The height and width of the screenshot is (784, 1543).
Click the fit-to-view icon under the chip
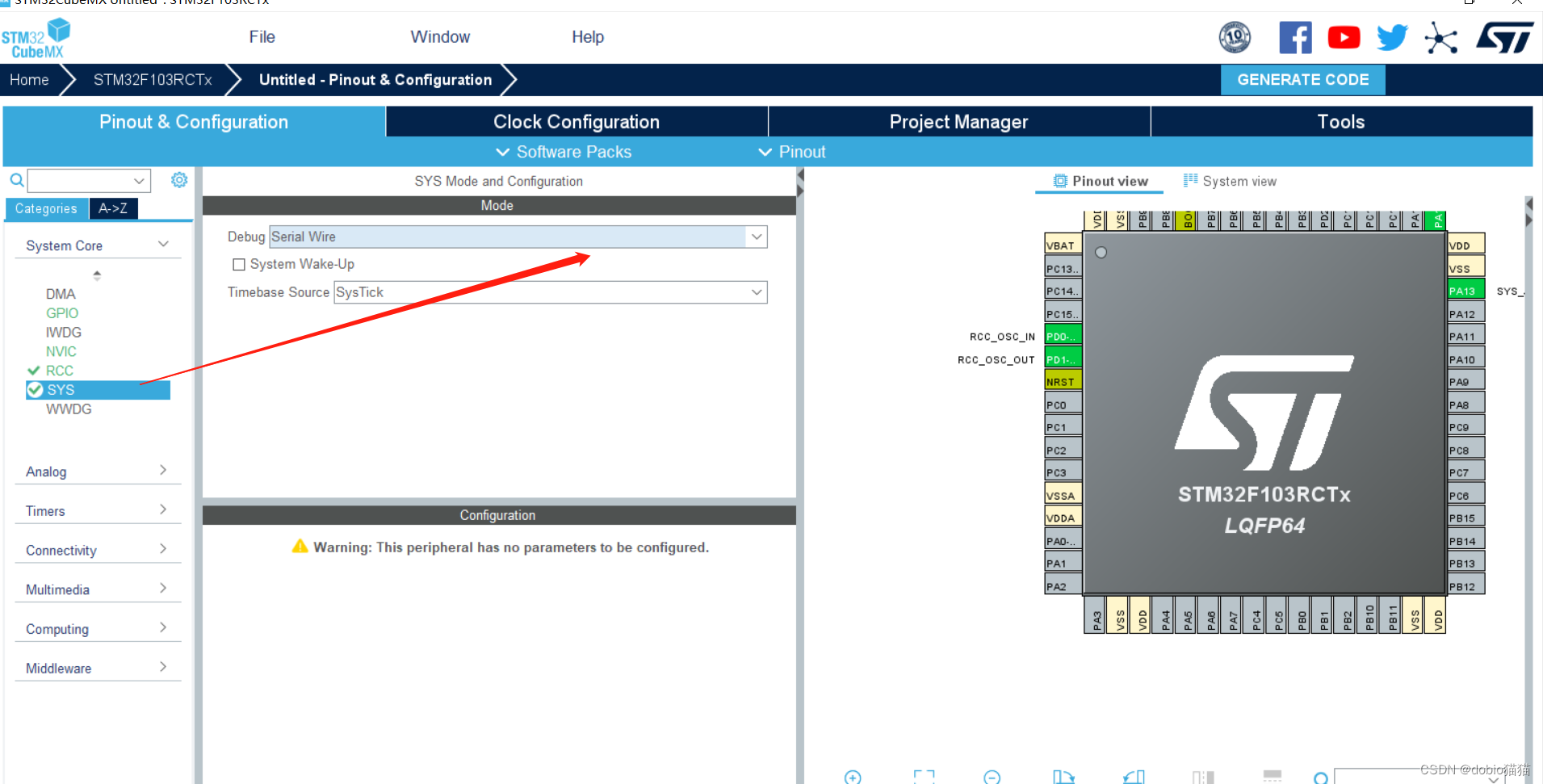point(924,777)
